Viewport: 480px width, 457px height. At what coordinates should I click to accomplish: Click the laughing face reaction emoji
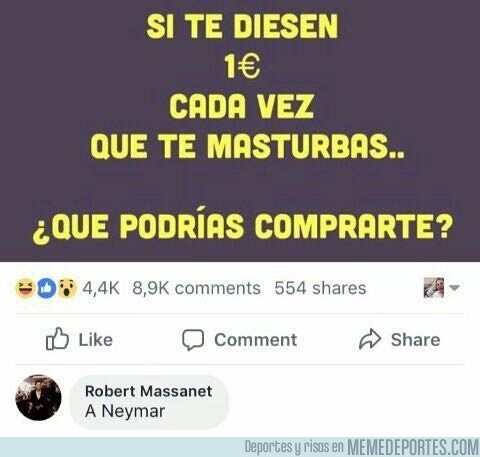(26, 288)
